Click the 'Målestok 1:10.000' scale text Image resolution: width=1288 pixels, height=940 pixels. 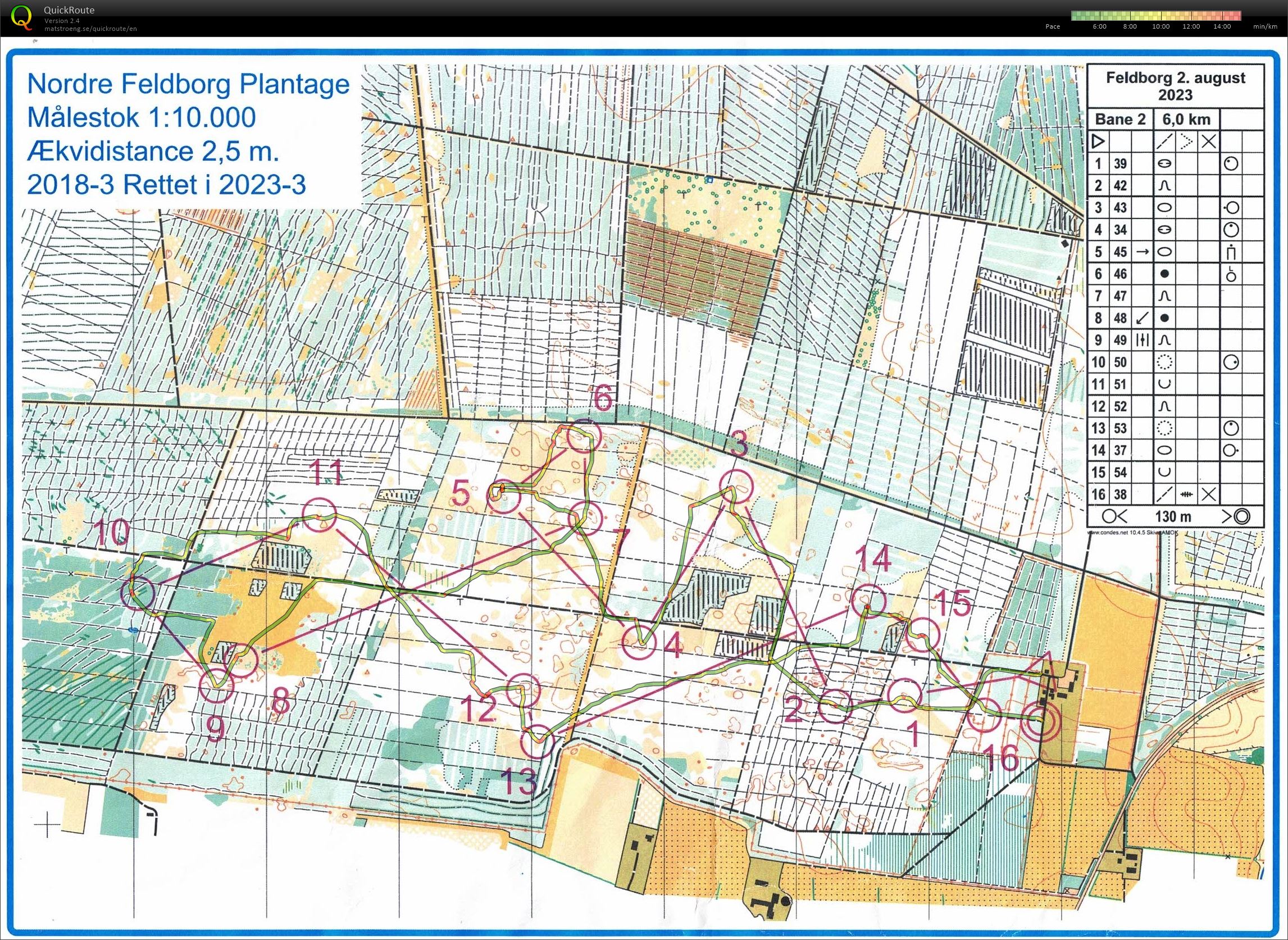141,118
